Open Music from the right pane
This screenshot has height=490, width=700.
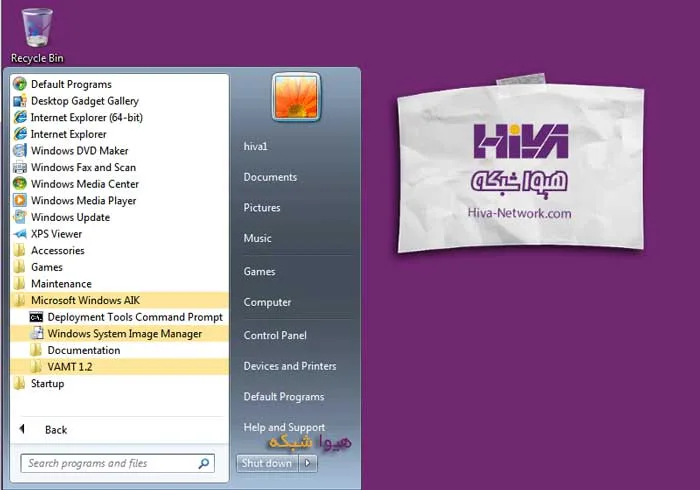pyautogui.click(x=258, y=238)
